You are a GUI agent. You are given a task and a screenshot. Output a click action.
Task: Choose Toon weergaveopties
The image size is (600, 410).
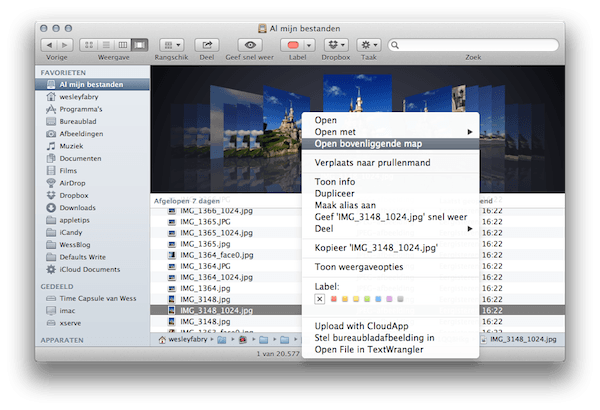[x=391, y=267]
